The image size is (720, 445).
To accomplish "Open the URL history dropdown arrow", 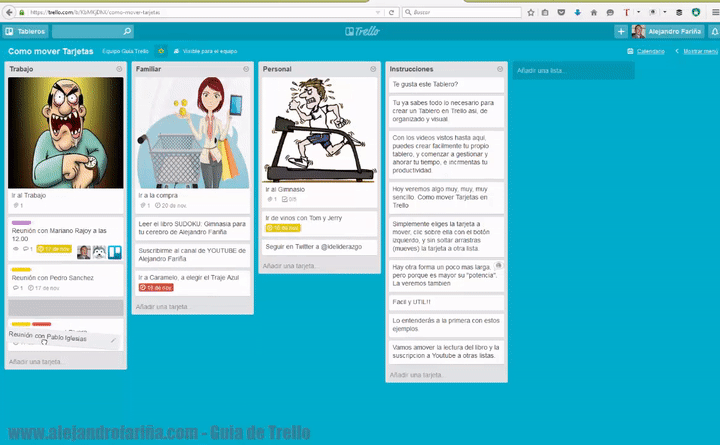I will click(378, 12).
